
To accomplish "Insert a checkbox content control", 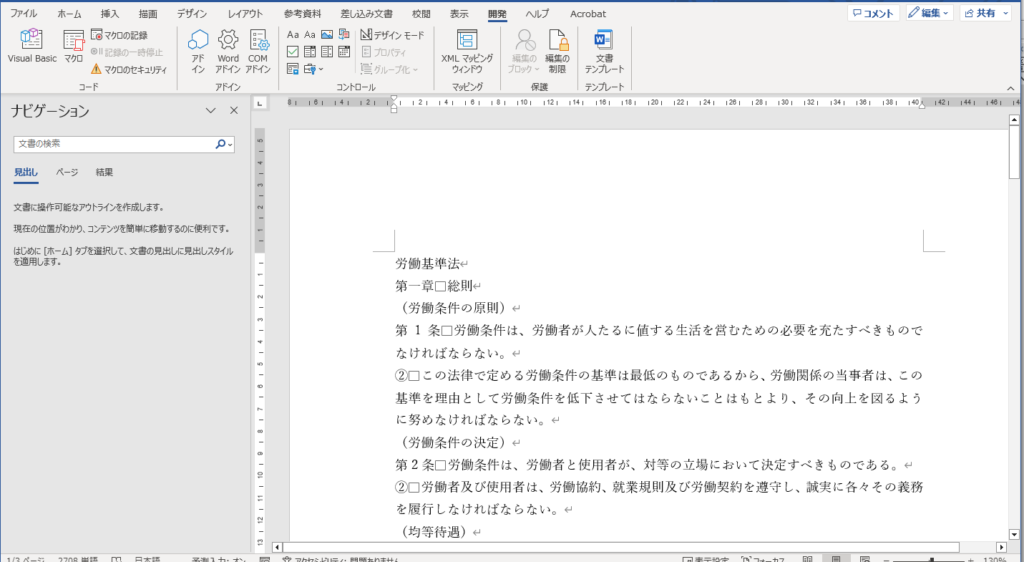I will [x=293, y=52].
